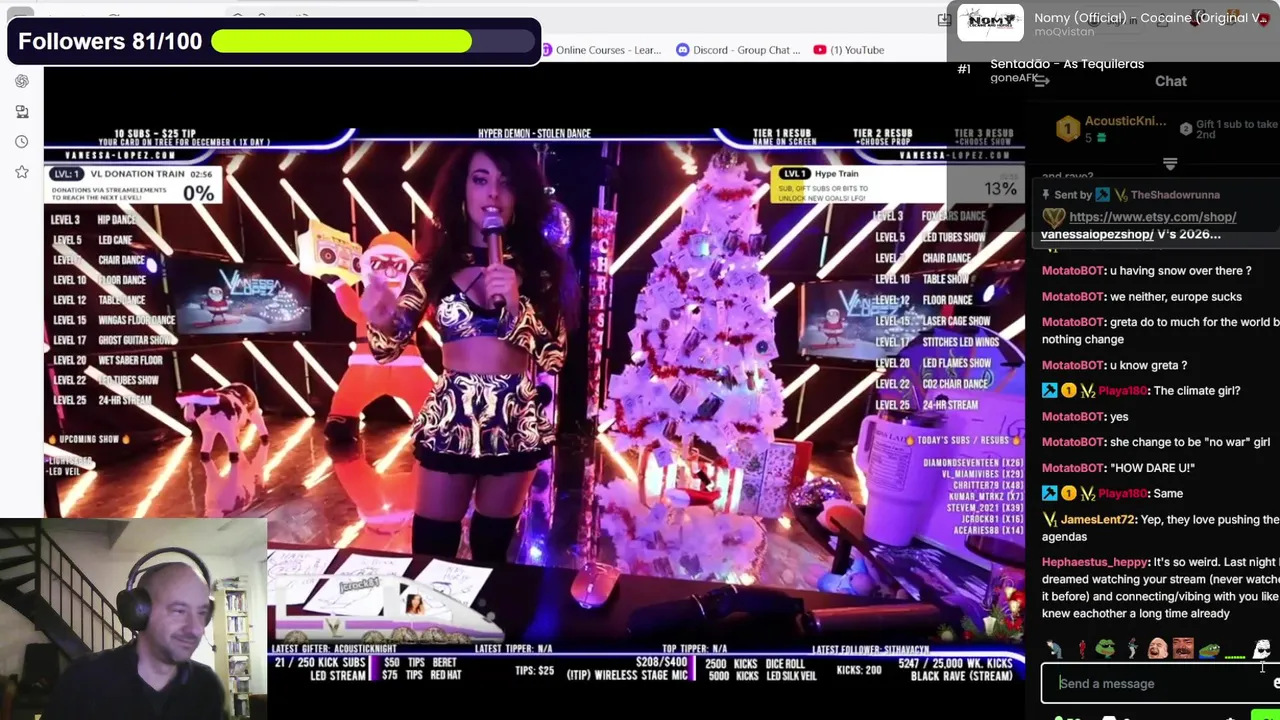Open bookmarks star icon in left sidebar
Screen dimensions: 1280x720
(22, 172)
